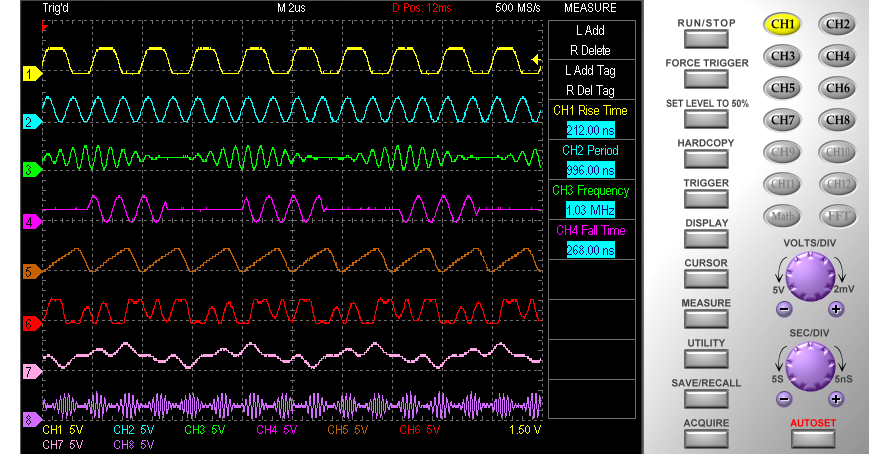Click the cyan channel 2 ground marker
Screen dimensions: 890x454
pos(32,121)
